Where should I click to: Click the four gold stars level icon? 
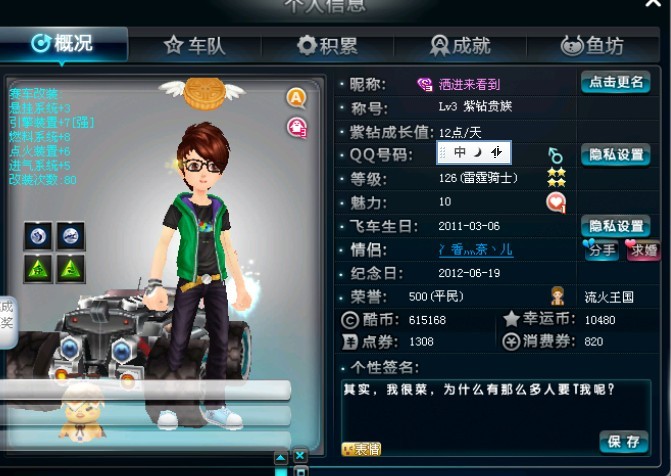[556, 178]
